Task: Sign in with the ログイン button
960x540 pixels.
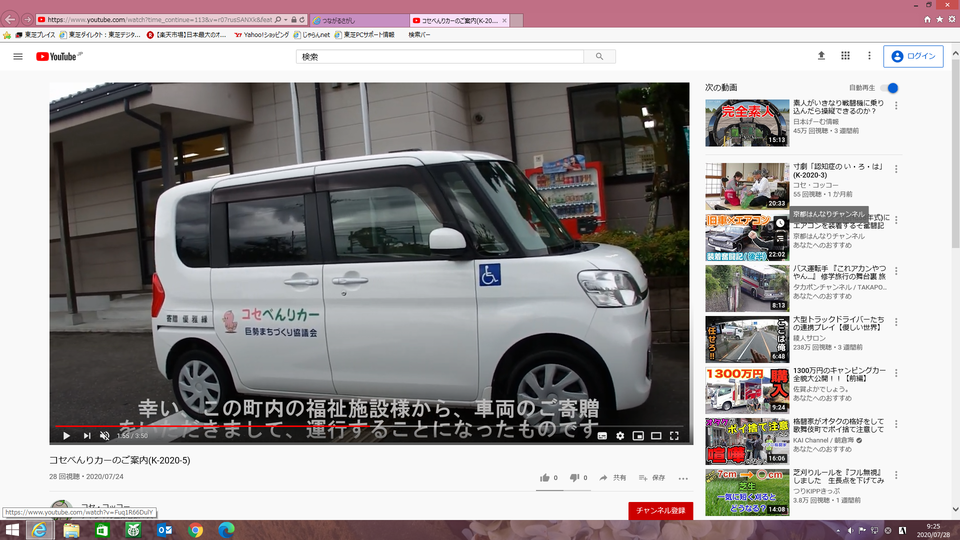Action: (x=913, y=56)
